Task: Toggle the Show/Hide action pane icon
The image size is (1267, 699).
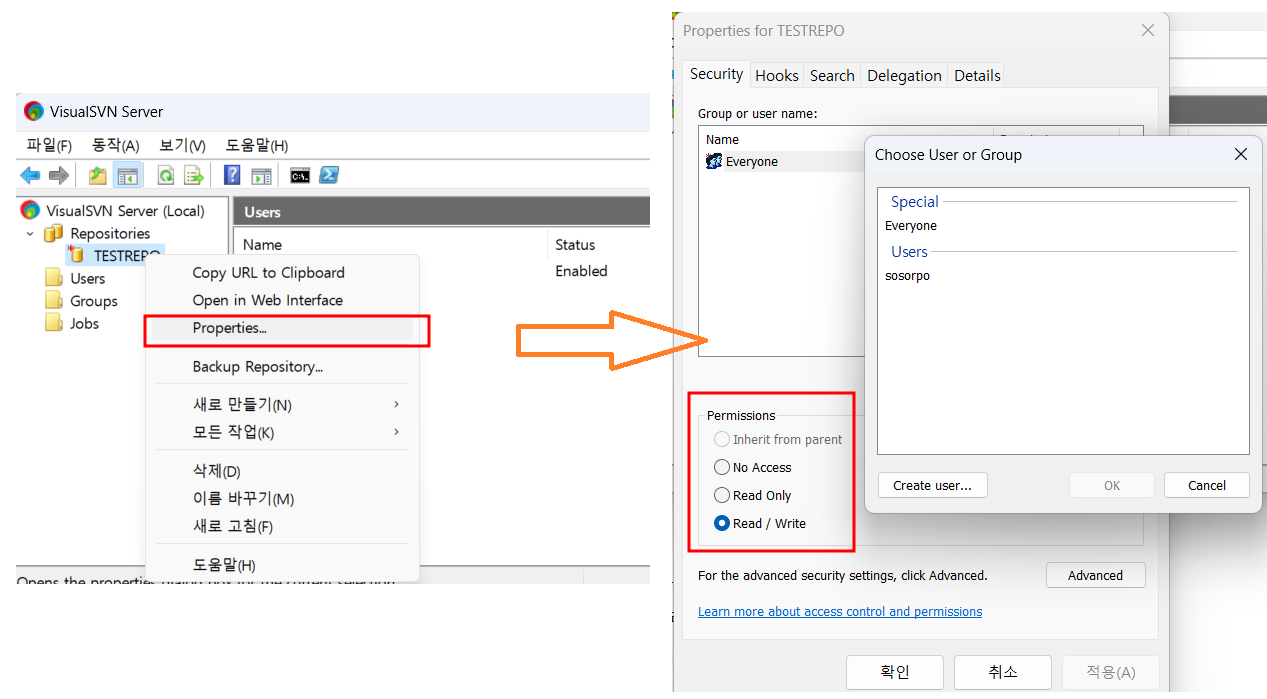Action: pyautogui.click(x=261, y=176)
